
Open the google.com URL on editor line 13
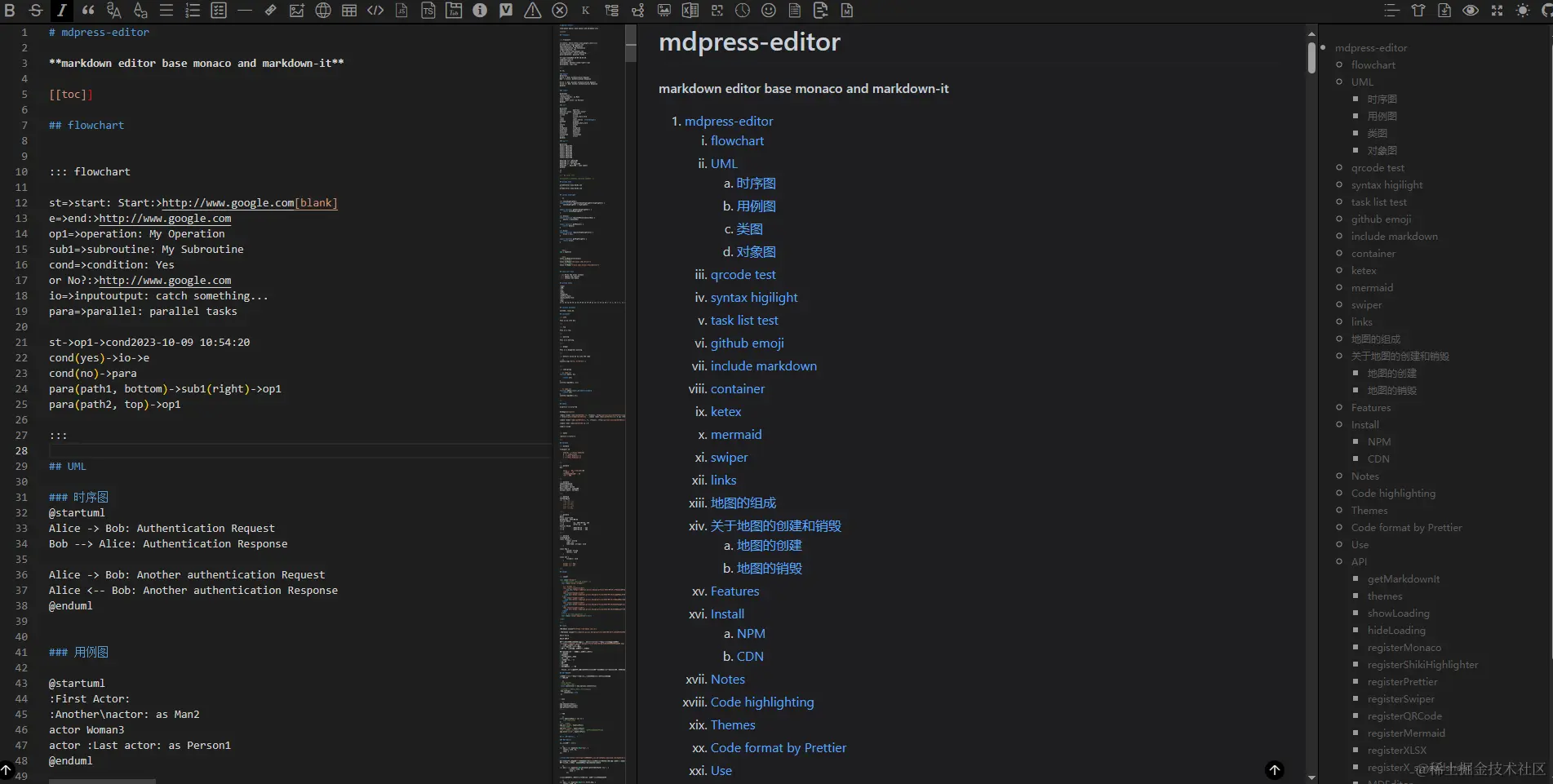pos(165,218)
